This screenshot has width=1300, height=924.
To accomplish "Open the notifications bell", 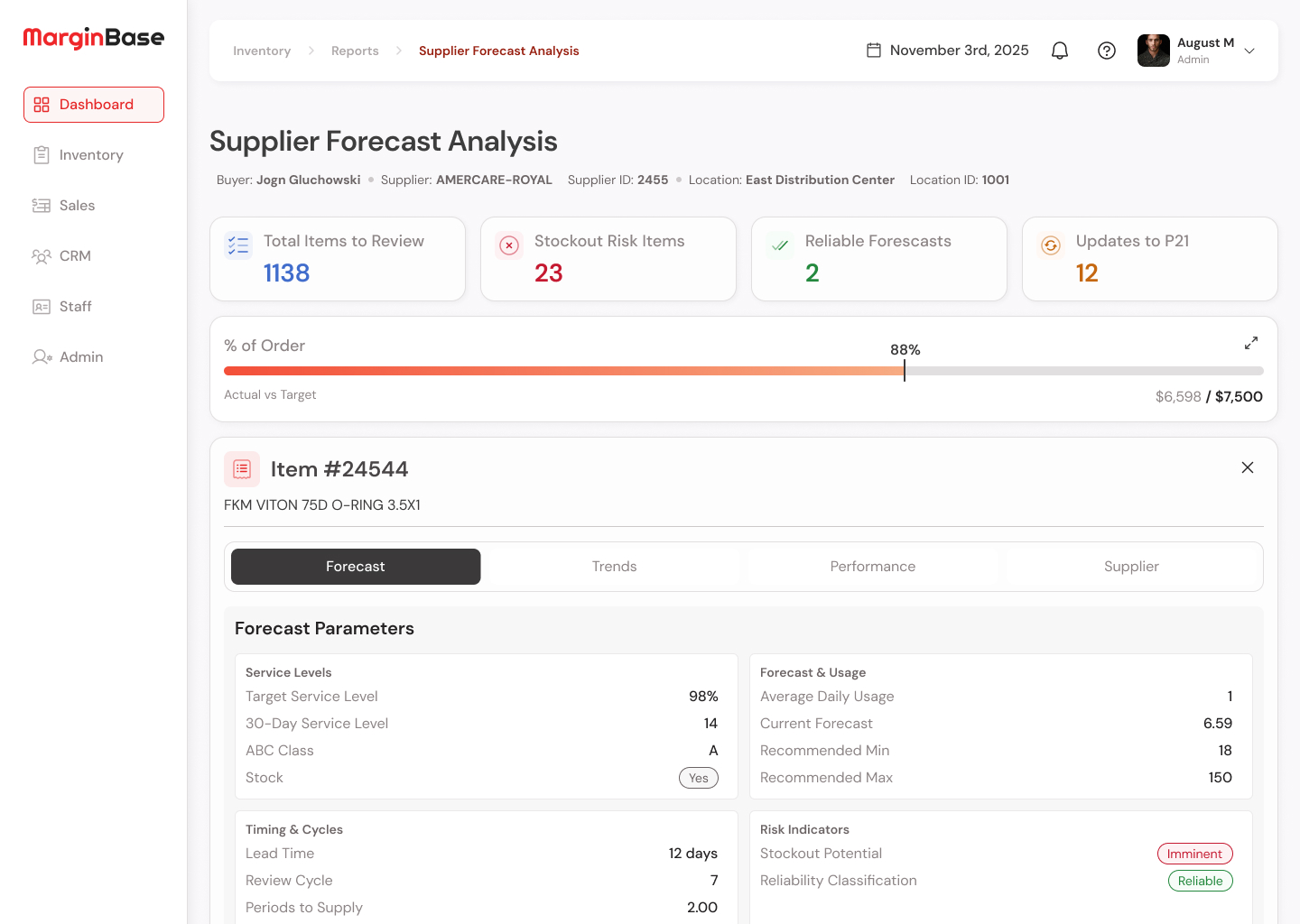I will click(1060, 51).
